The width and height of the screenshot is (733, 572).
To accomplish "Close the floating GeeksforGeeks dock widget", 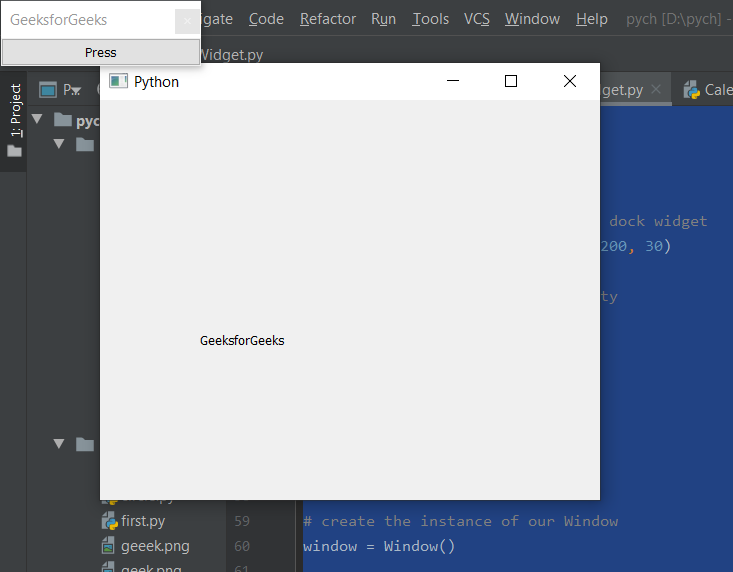I will (x=187, y=21).
